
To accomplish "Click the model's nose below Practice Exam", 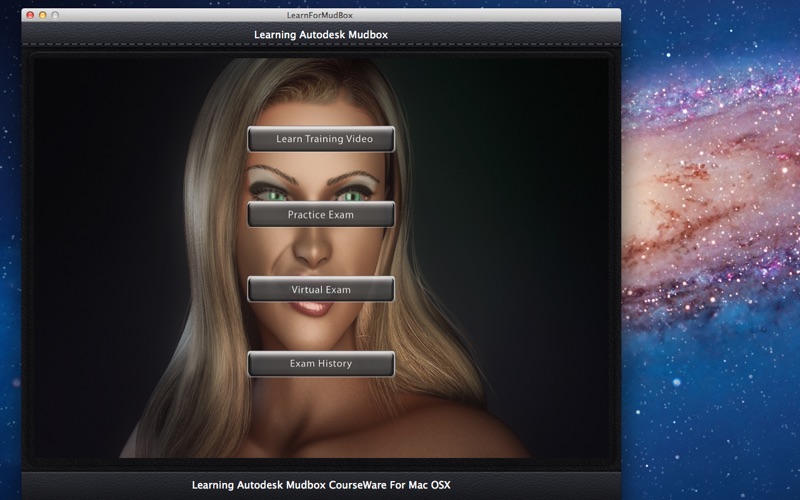I will [x=312, y=247].
